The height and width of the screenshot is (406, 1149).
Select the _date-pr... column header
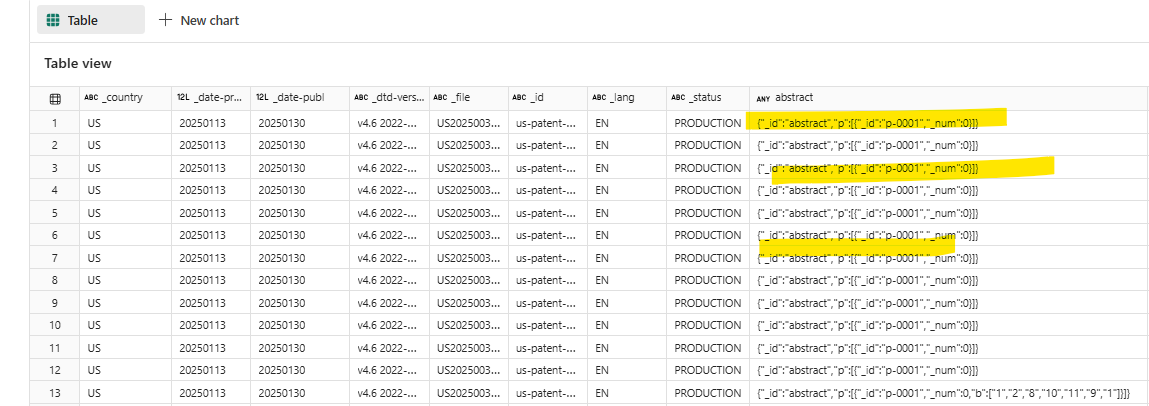coord(210,97)
